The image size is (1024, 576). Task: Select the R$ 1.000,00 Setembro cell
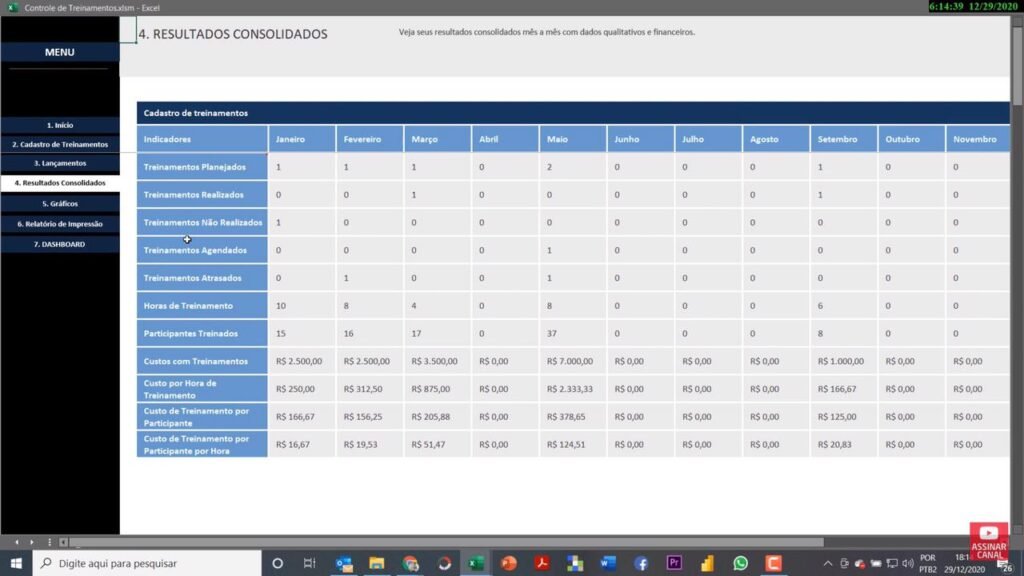click(x=844, y=361)
